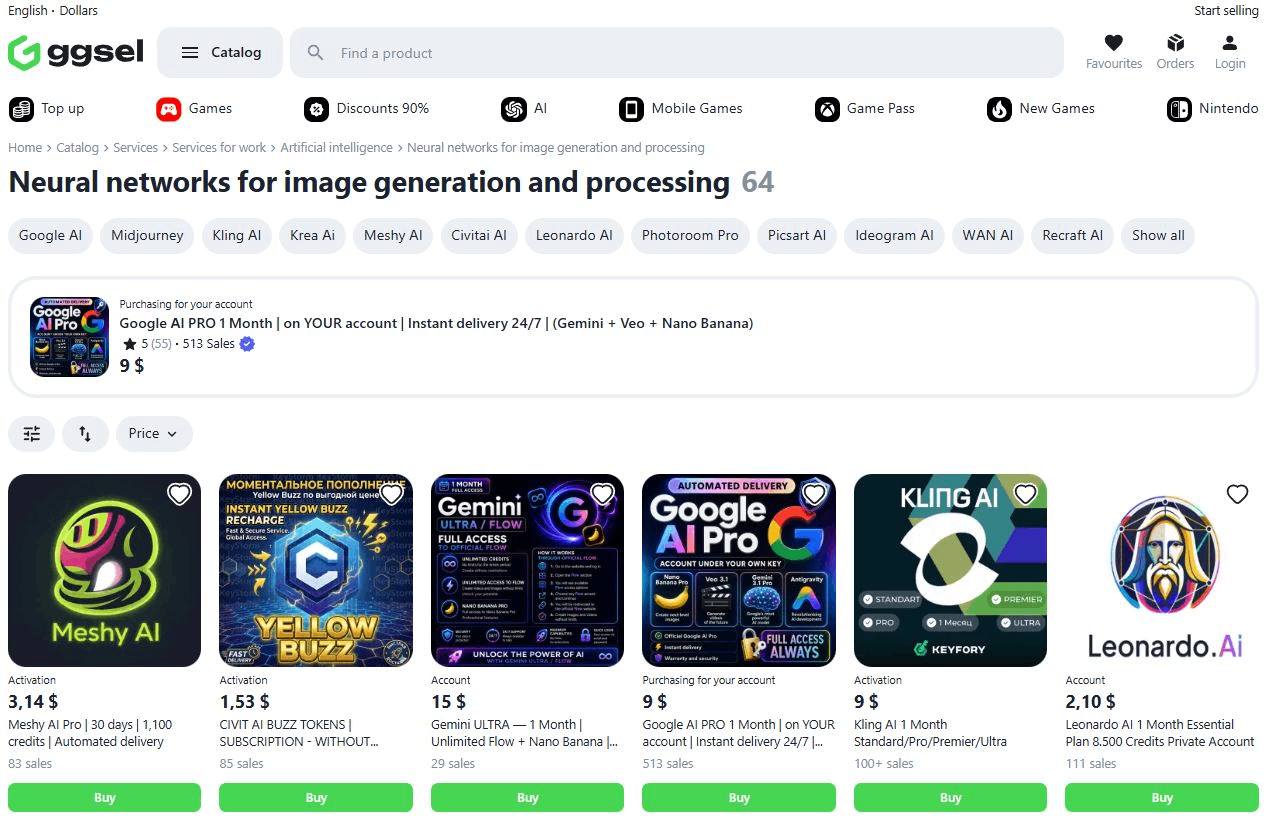Buy the Kling AI 1 Month product
The width and height of the screenshot is (1275, 822).
[950, 797]
